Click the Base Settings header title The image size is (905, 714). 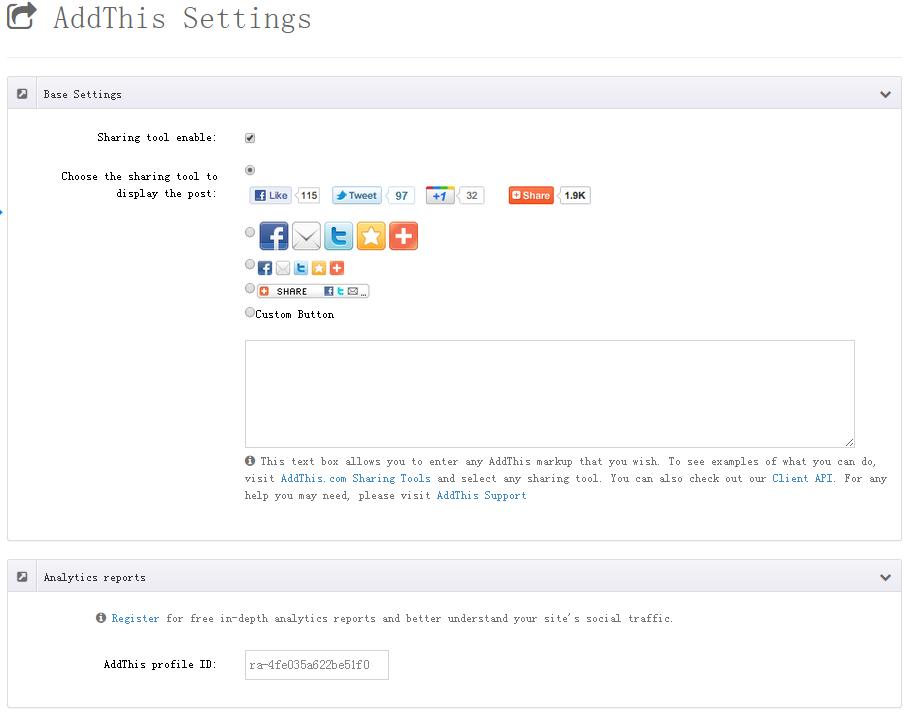[x=83, y=94]
